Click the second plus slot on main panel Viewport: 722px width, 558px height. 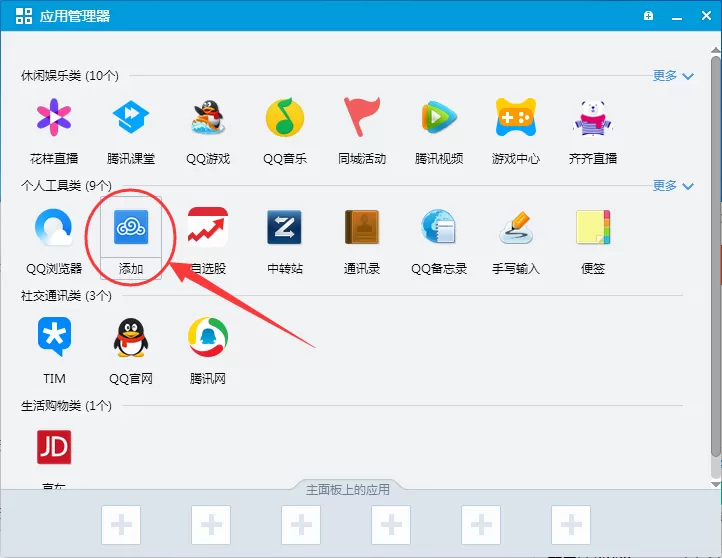[211, 525]
